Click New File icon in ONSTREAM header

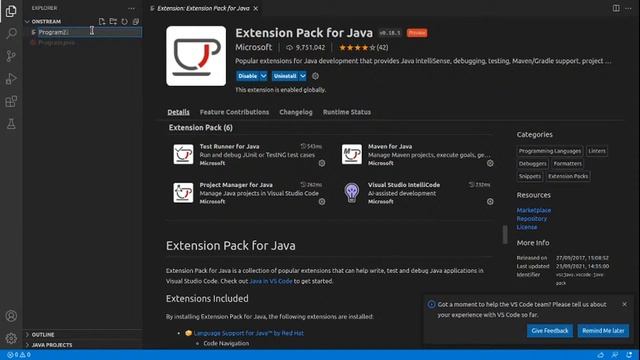(102, 21)
